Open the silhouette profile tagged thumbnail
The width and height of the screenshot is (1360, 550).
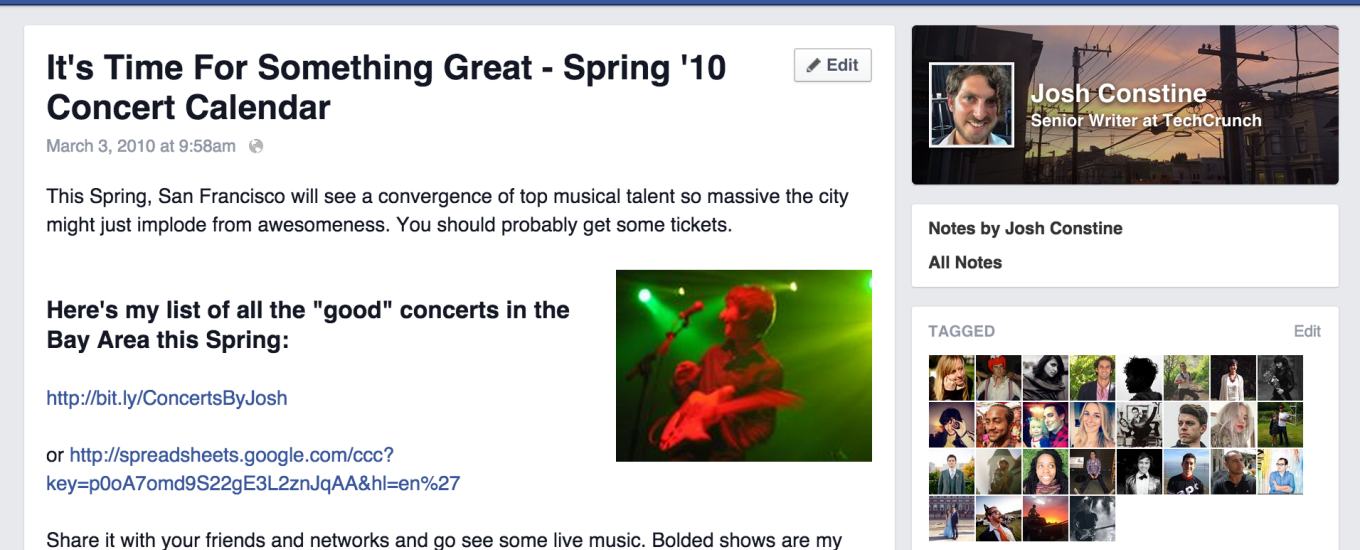pyautogui.click(x=1139, y=378)
